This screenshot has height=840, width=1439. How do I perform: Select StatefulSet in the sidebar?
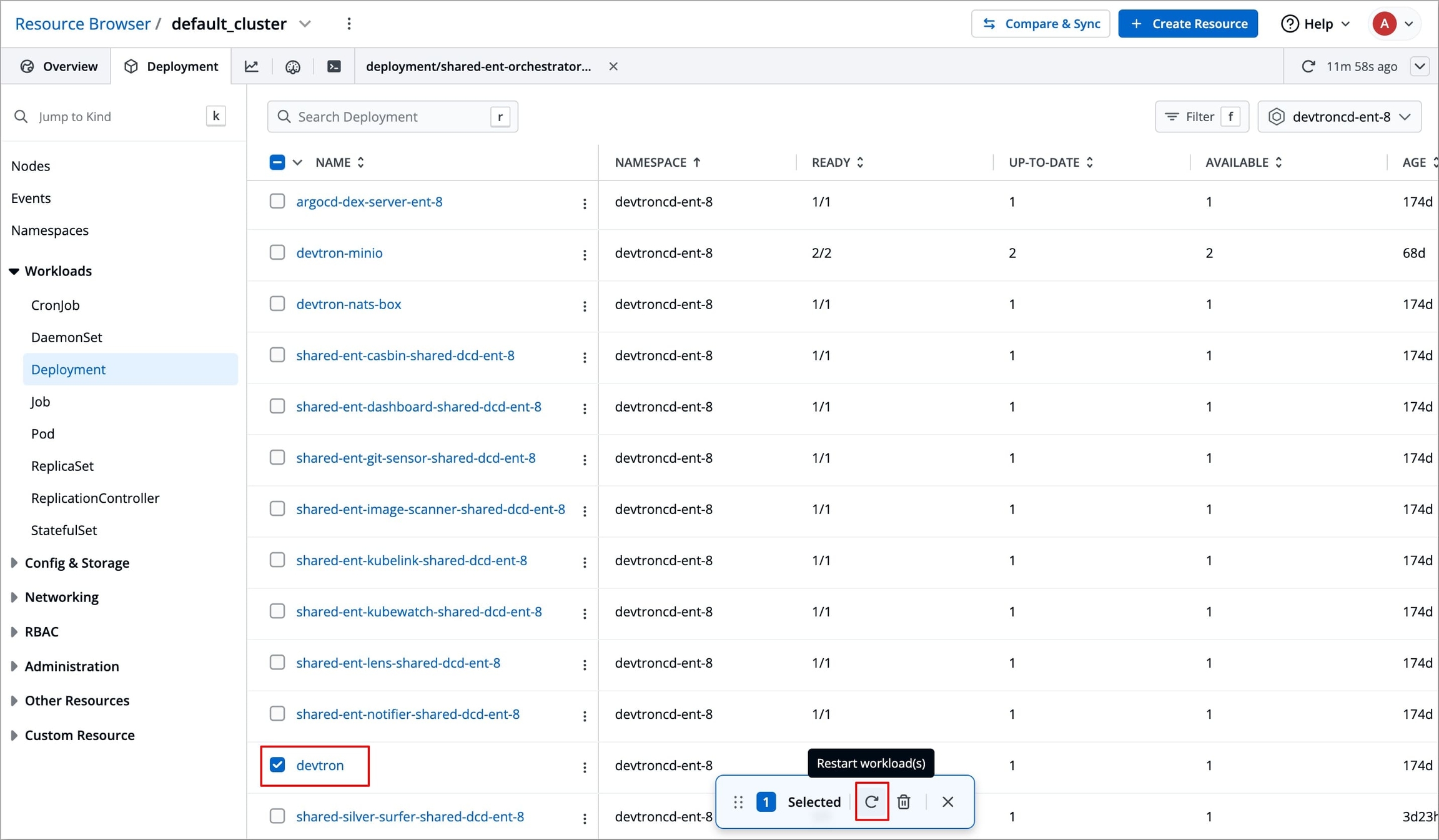click(x=64, y=530)
